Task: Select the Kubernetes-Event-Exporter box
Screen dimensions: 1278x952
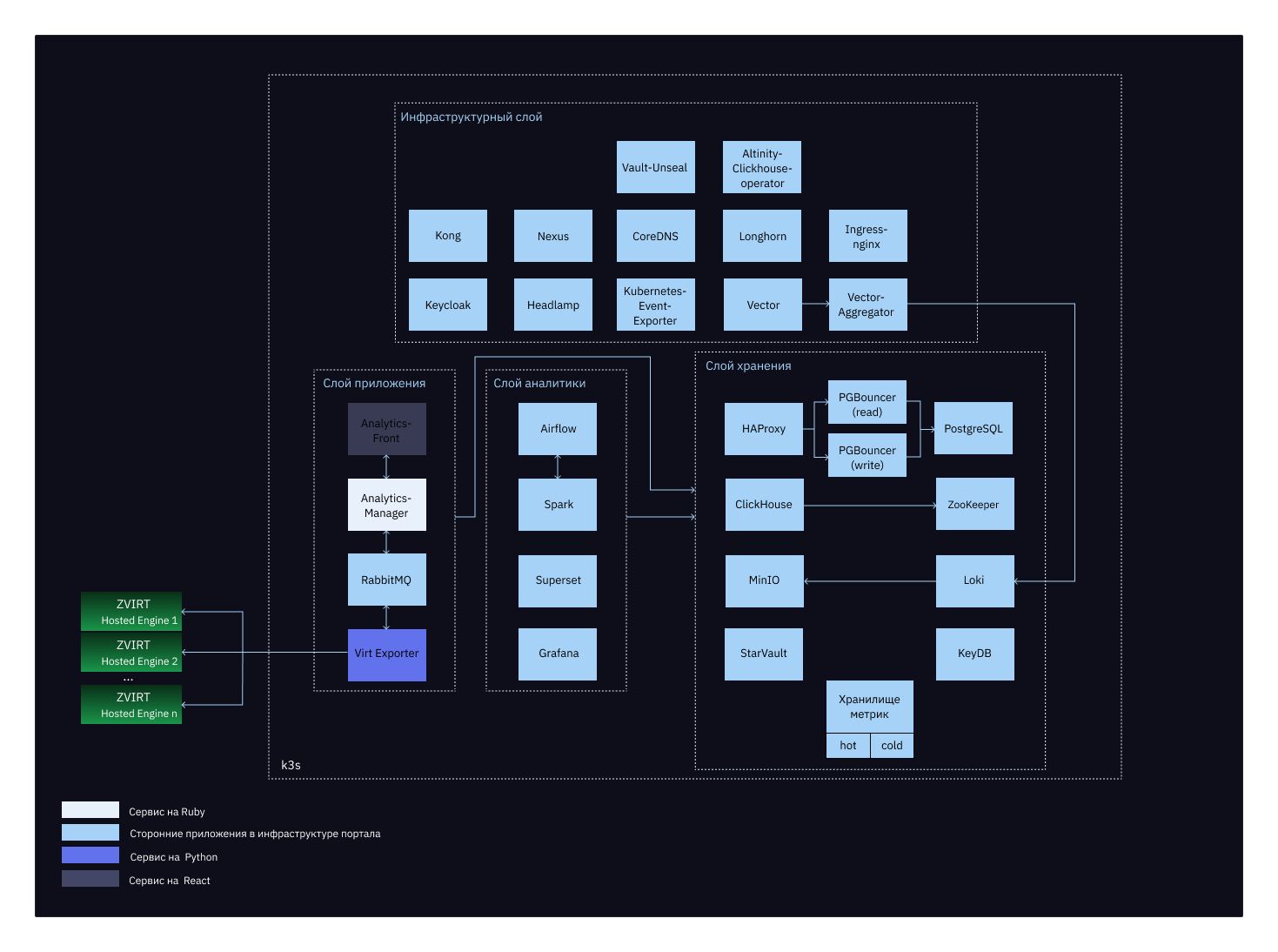Action: [x=655, y=305]
